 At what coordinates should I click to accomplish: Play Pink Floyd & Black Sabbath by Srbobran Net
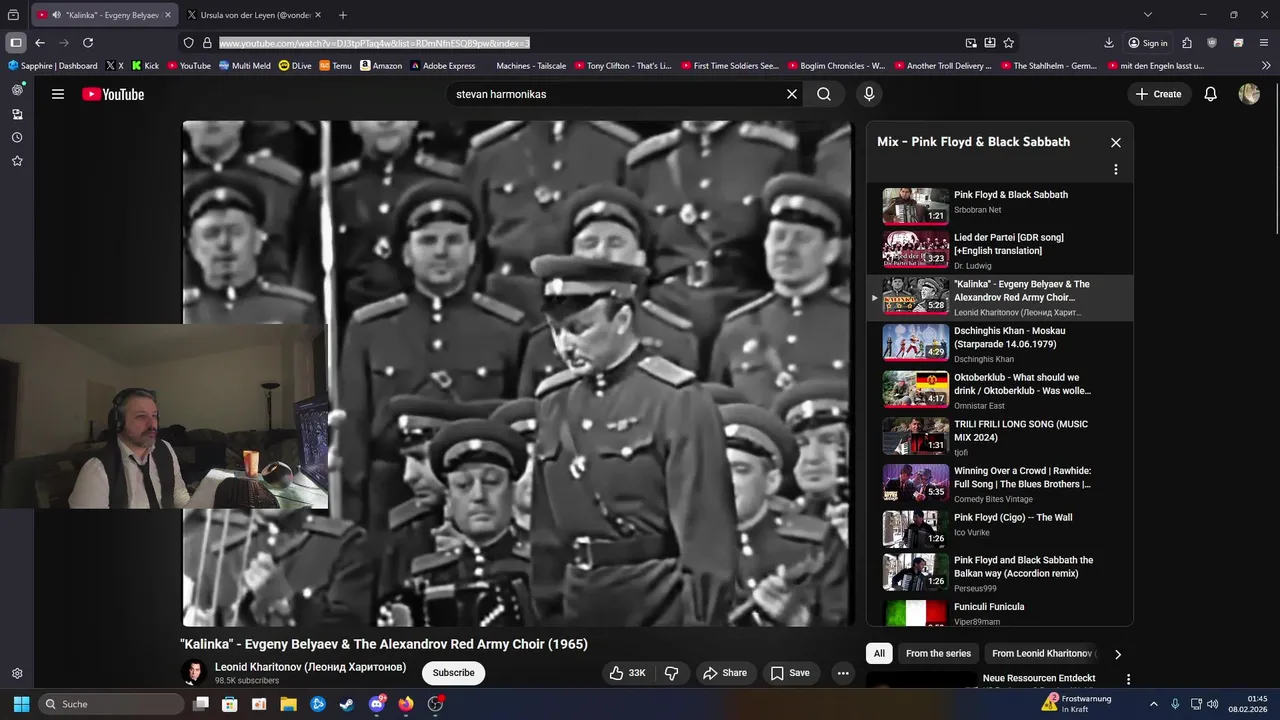pyautogui.click(x=1000, y=206)
